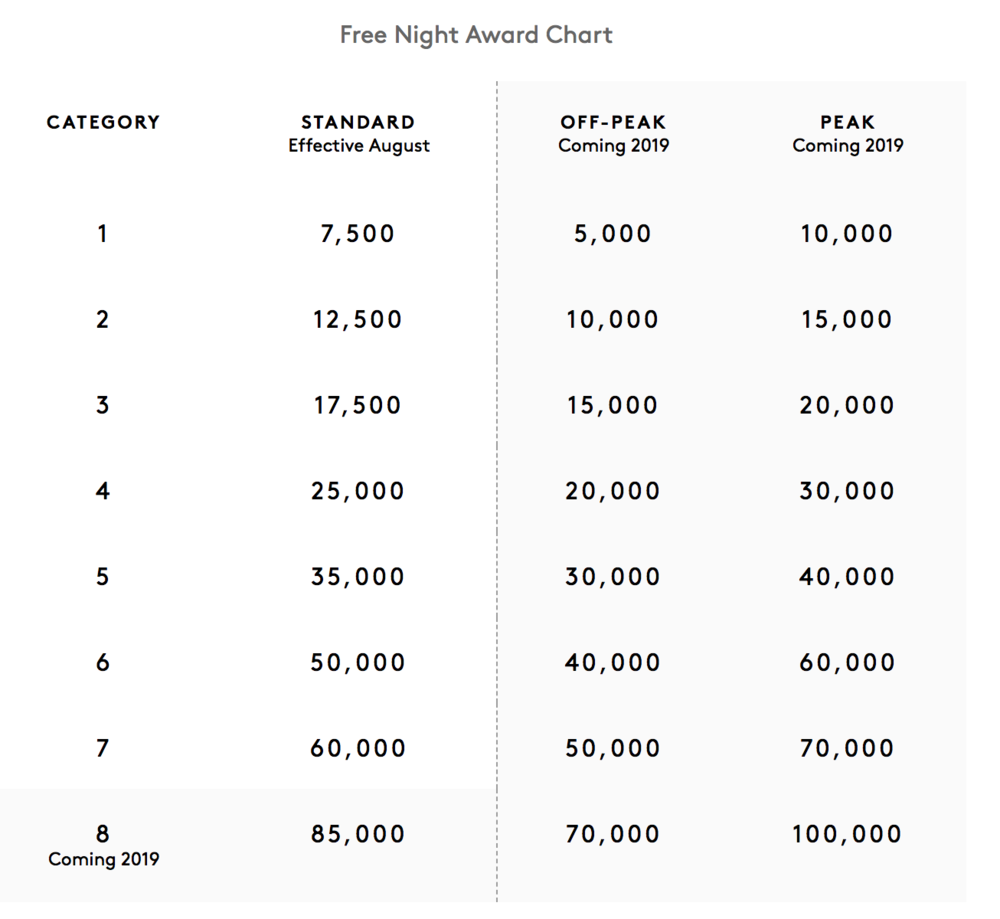Click Category 6 peak value 60,000
The width and height of the screenshot is (1000, 919).
[x=847, y=663]
